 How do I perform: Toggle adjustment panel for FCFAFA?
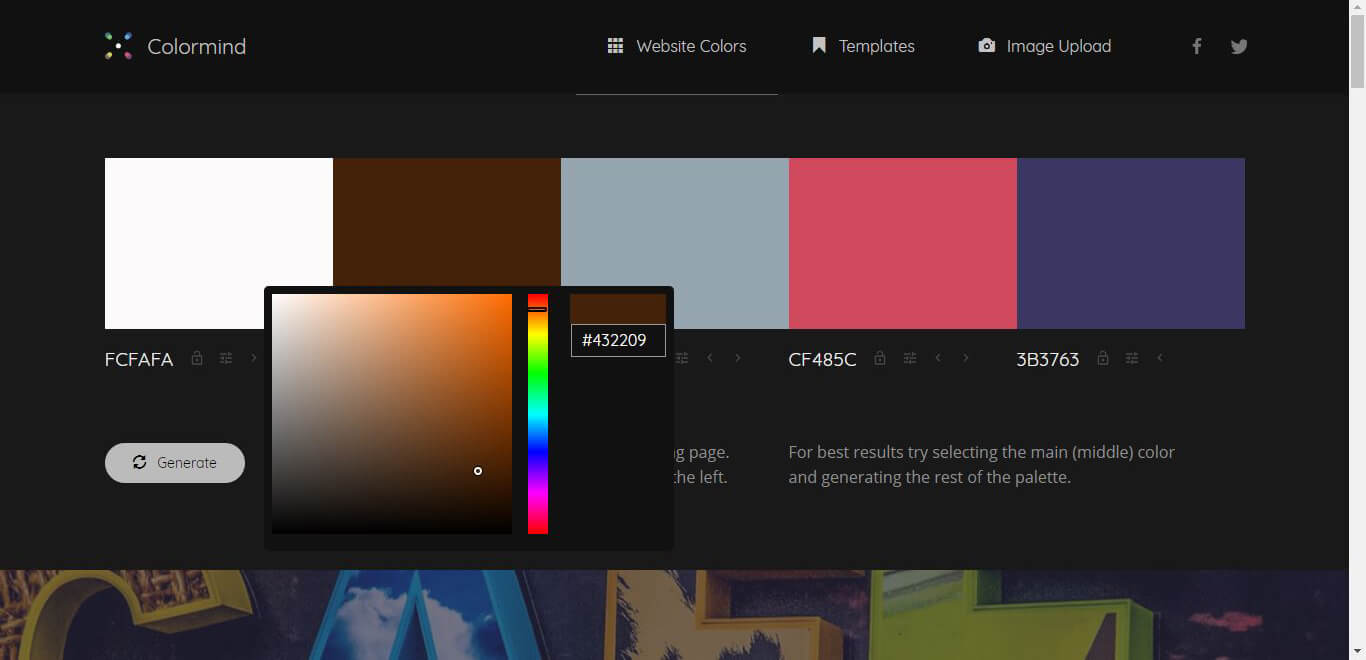(227, 357)
